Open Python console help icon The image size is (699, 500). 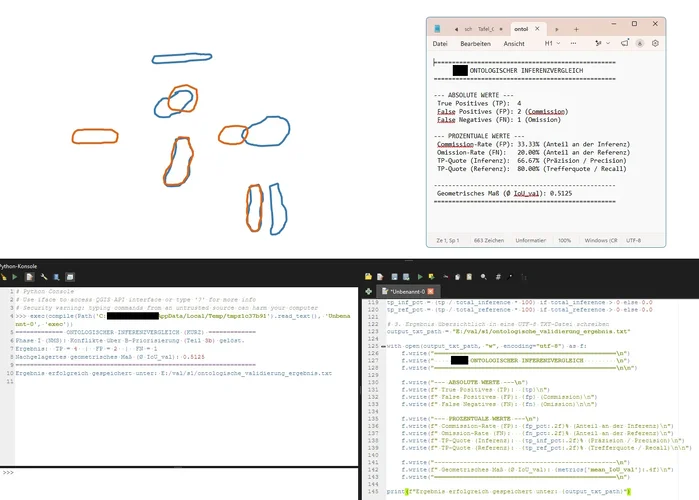point(57,277)
